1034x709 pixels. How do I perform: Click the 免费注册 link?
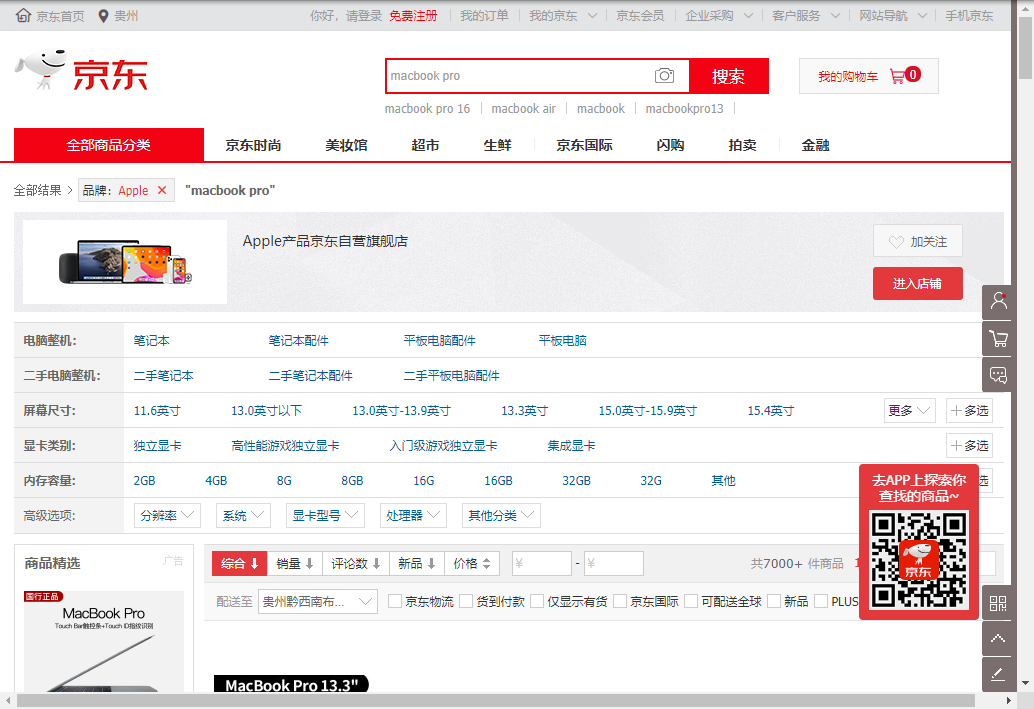413,16
